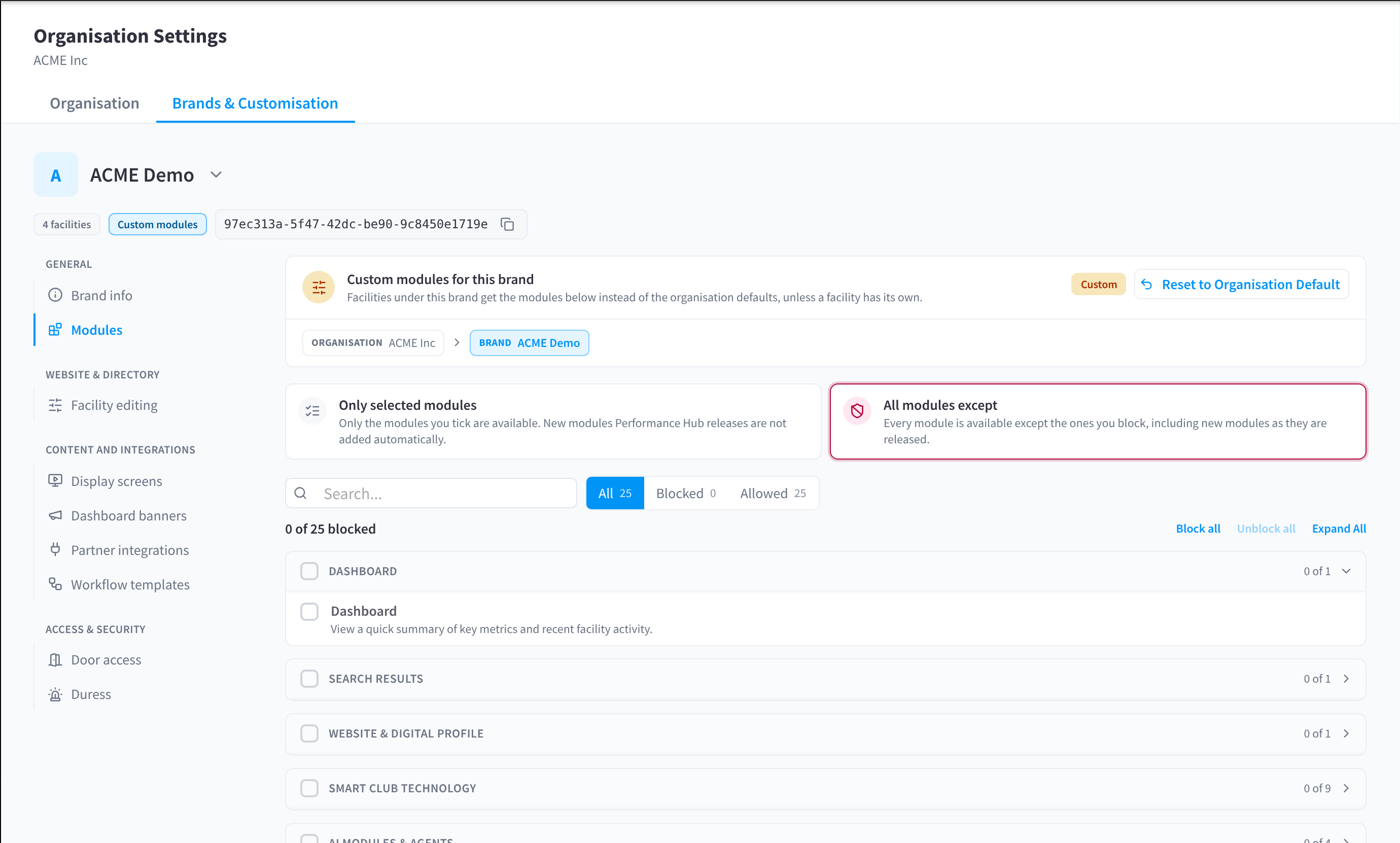Click the checklist icon on Only selected modules

pos(312,411)
